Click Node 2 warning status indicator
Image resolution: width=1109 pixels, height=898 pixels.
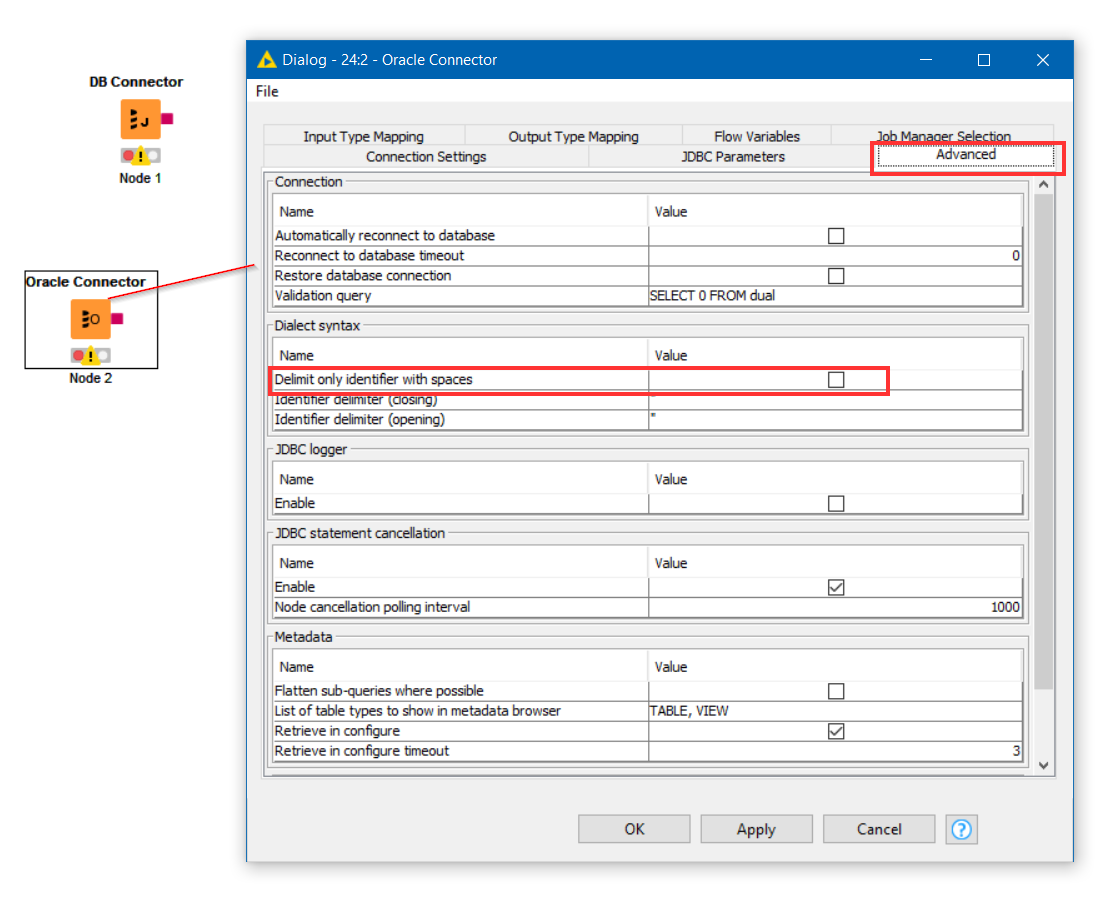pos(91,356)
